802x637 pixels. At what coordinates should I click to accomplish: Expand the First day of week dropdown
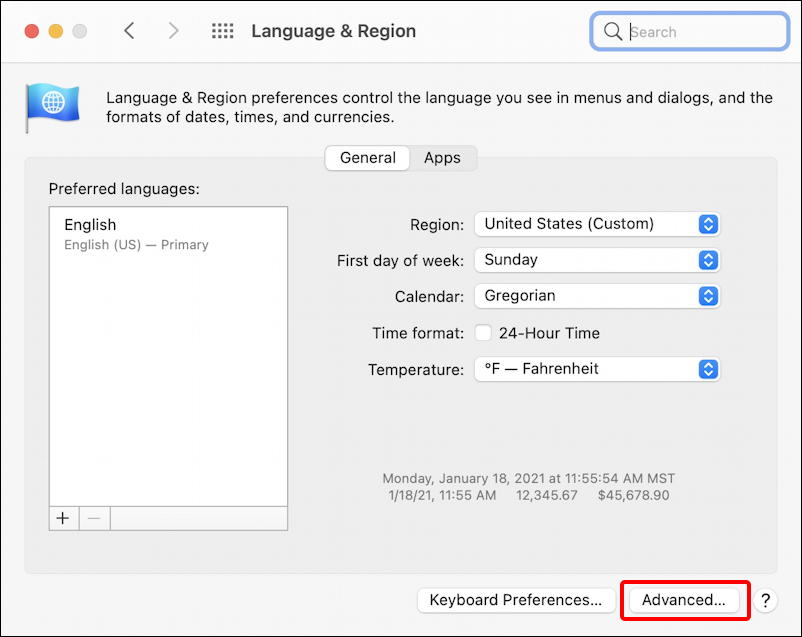click(596, 260)
